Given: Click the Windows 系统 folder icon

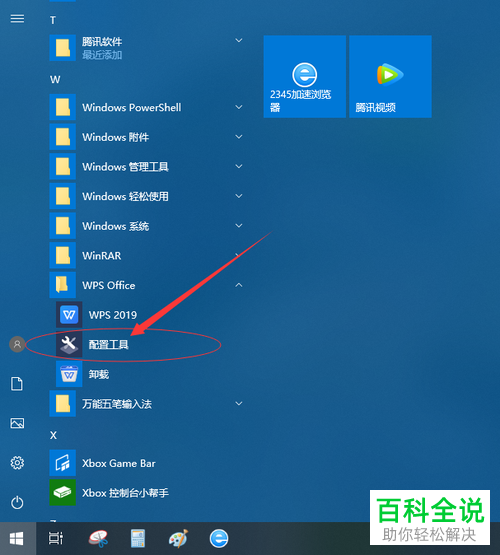Looking at the screenshot, I should [63, 226].
